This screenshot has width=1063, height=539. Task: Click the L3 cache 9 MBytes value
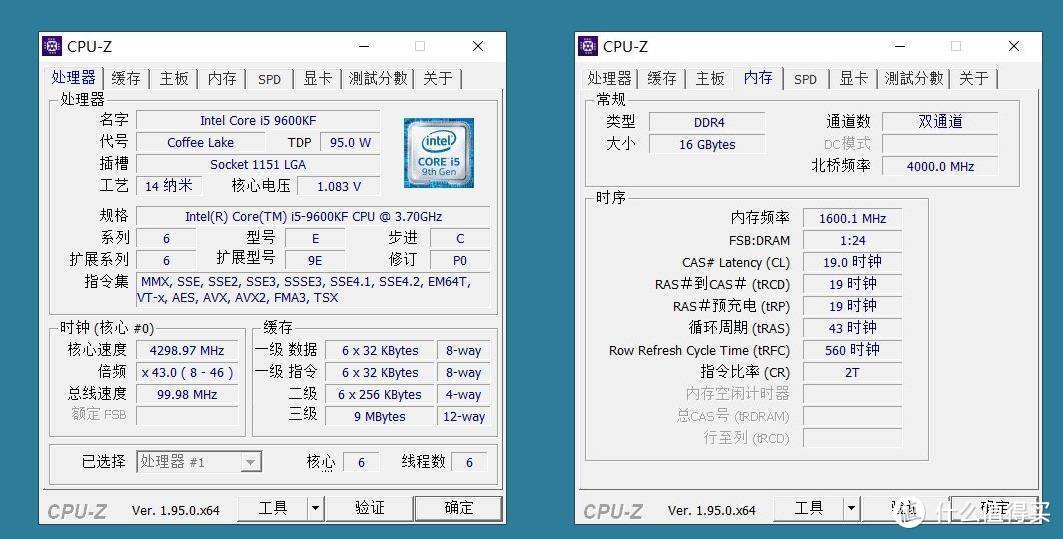point(380,416)
